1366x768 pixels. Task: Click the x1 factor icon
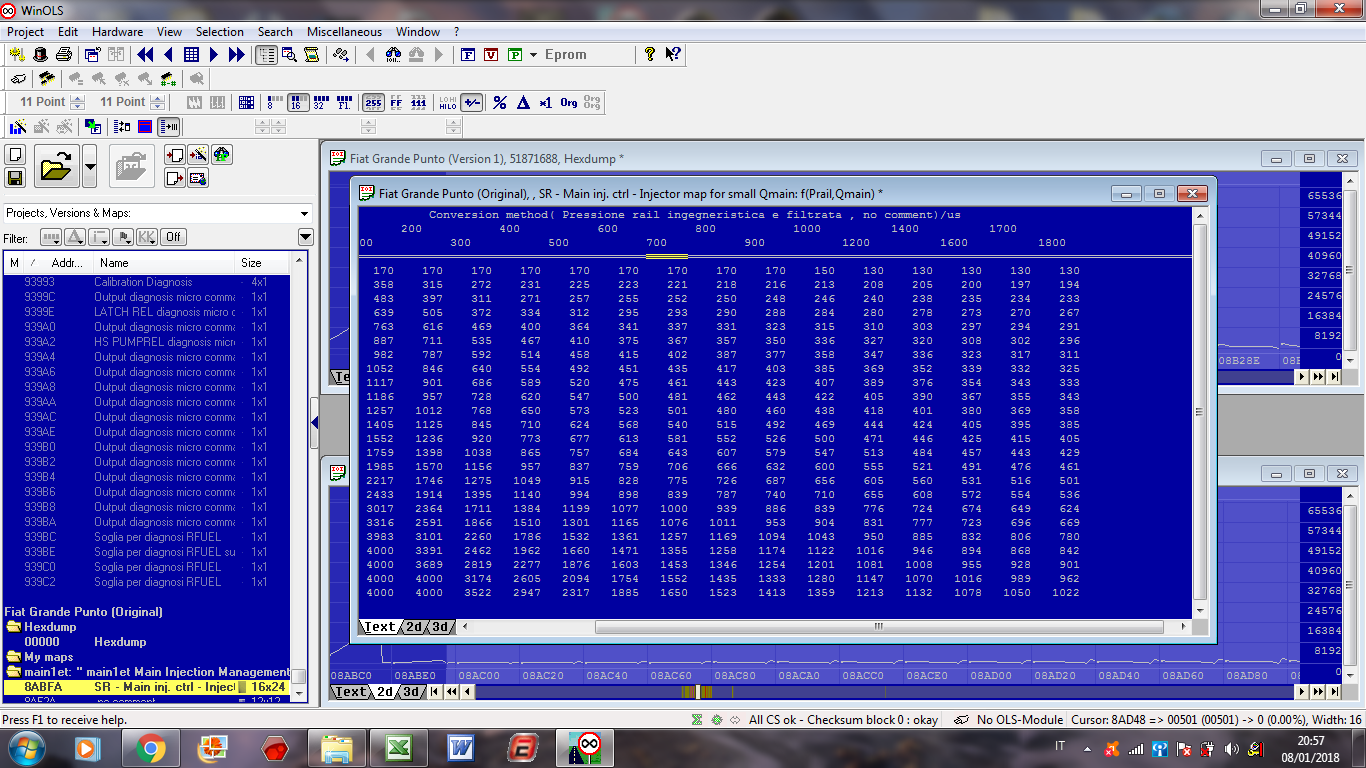(546, 102)
